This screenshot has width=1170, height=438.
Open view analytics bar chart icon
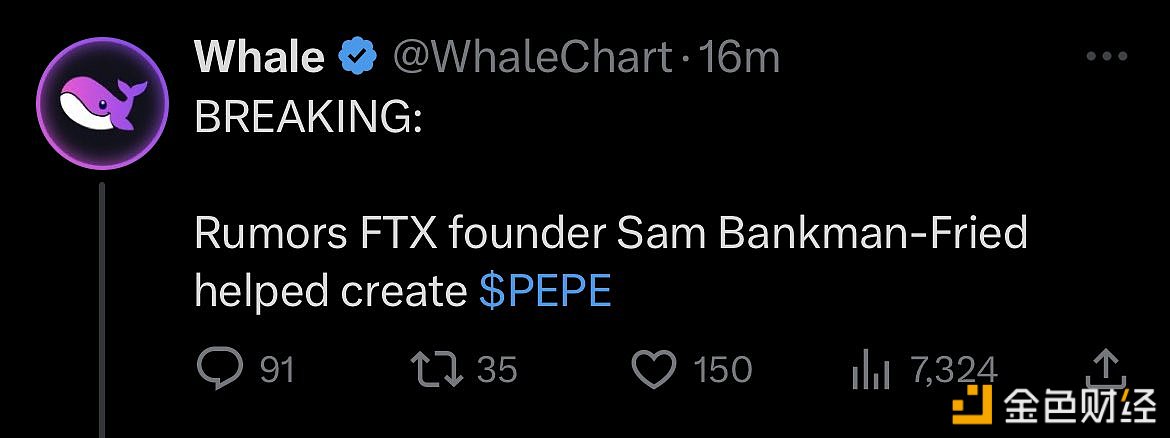(x=871, y=372)
